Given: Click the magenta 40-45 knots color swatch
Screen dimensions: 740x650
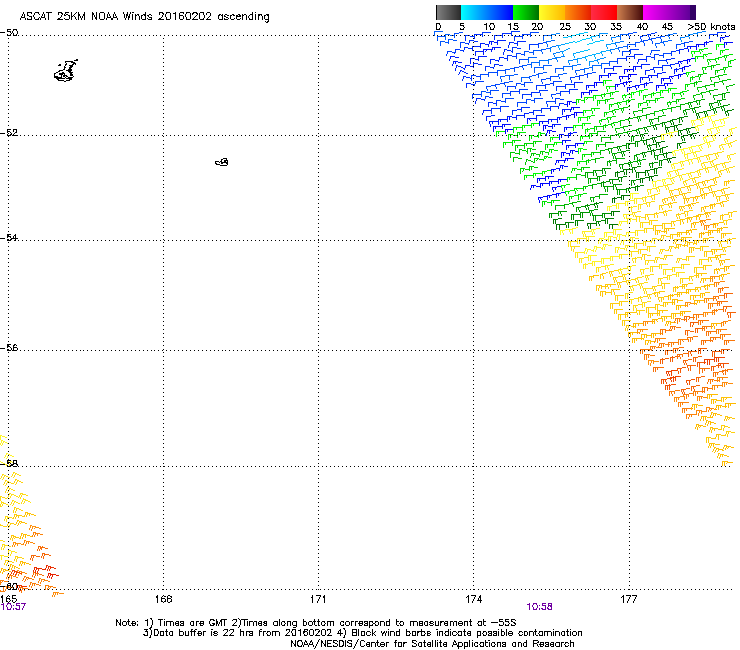Looking at the screenshot, I should click(x=656, y=12).
